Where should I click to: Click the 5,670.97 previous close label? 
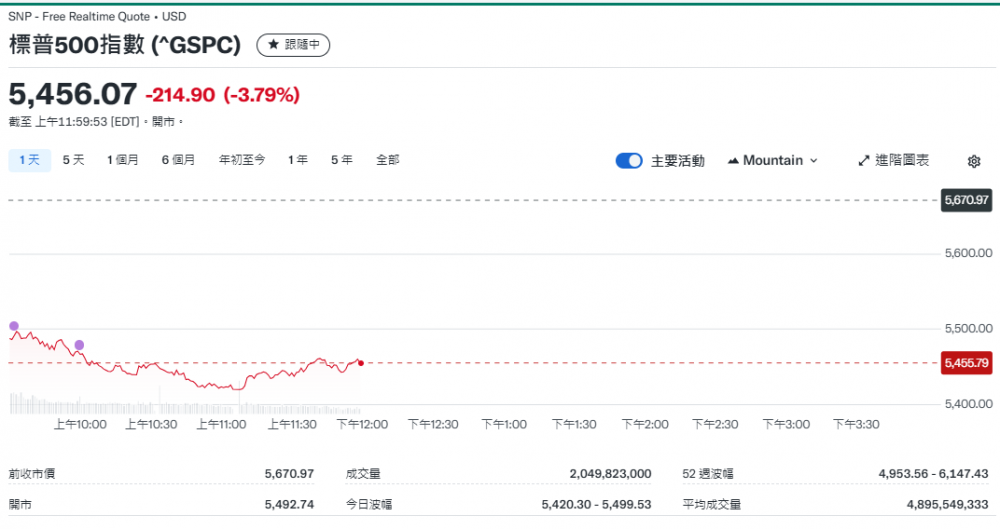point(966,200)
